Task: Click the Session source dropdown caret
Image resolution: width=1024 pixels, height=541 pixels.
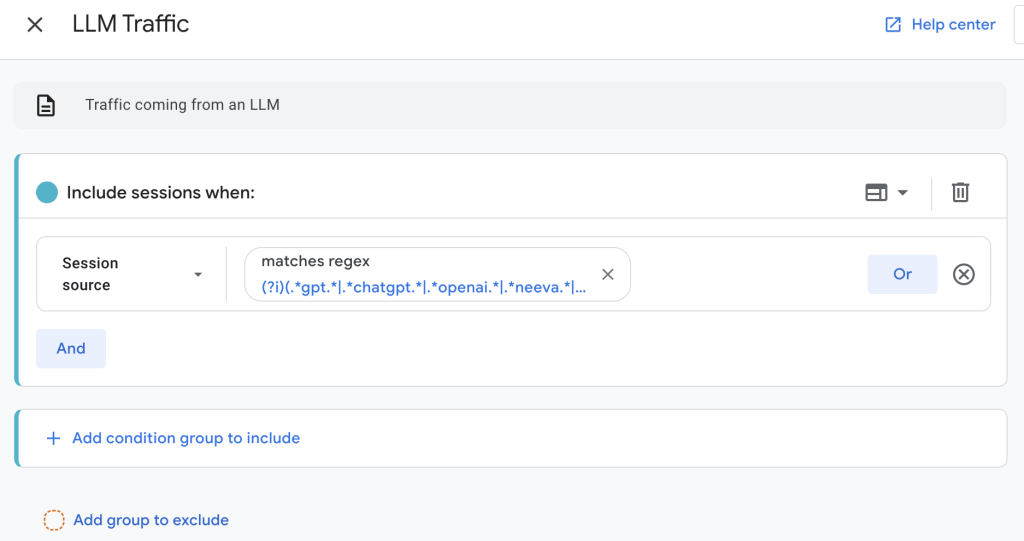Action: coord(198,275)
